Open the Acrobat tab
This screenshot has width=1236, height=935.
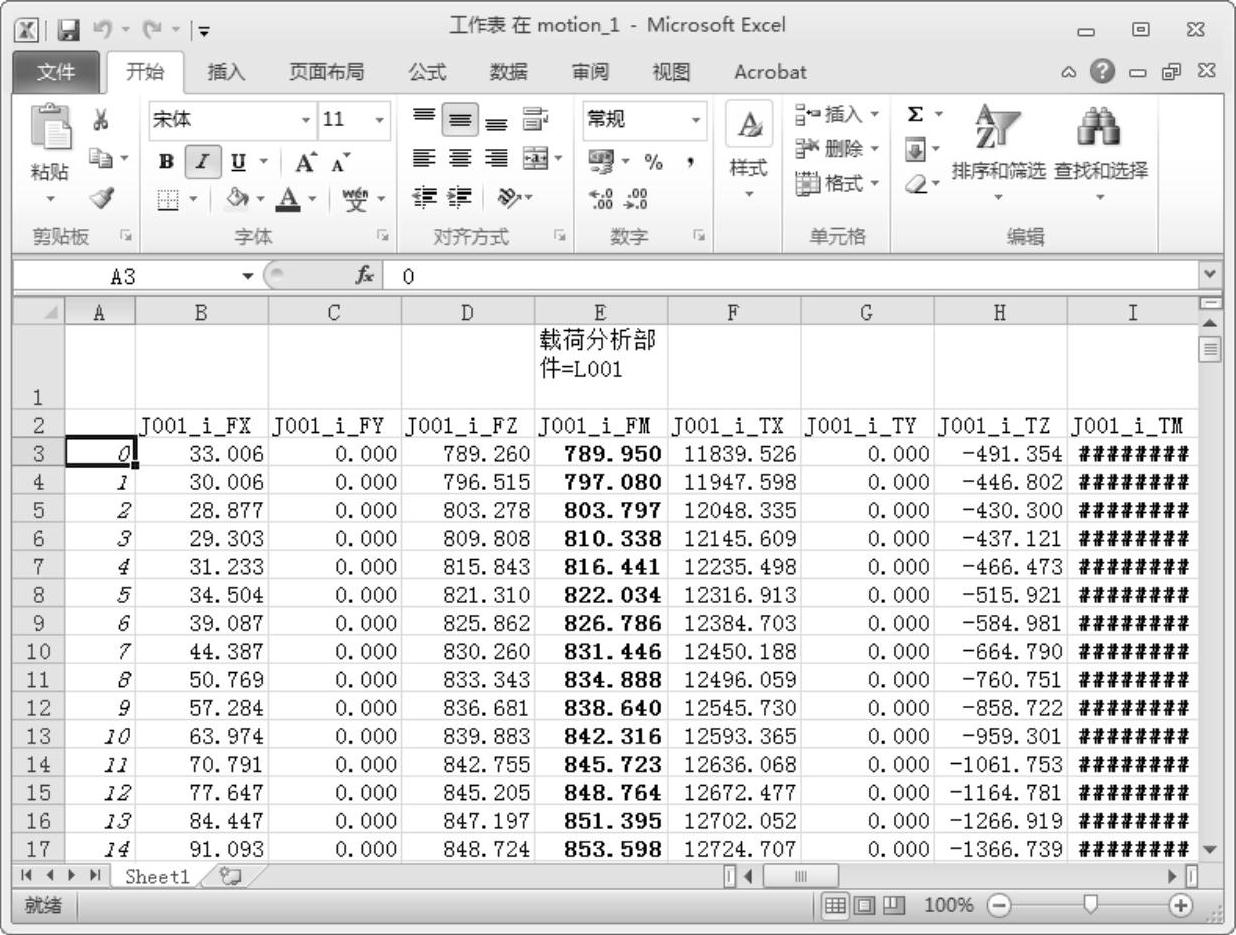[770, 72]
